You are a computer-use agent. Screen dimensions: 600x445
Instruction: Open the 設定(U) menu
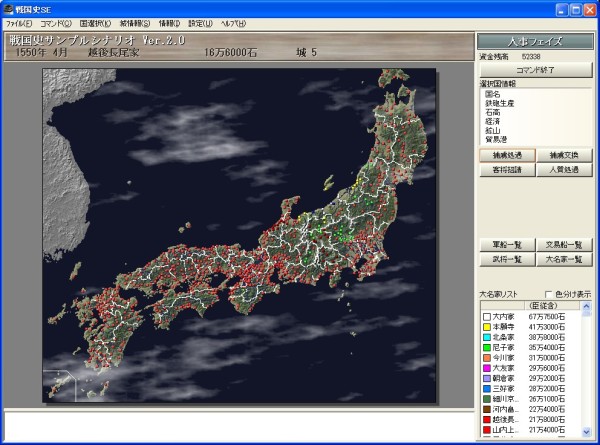(200, 24)
